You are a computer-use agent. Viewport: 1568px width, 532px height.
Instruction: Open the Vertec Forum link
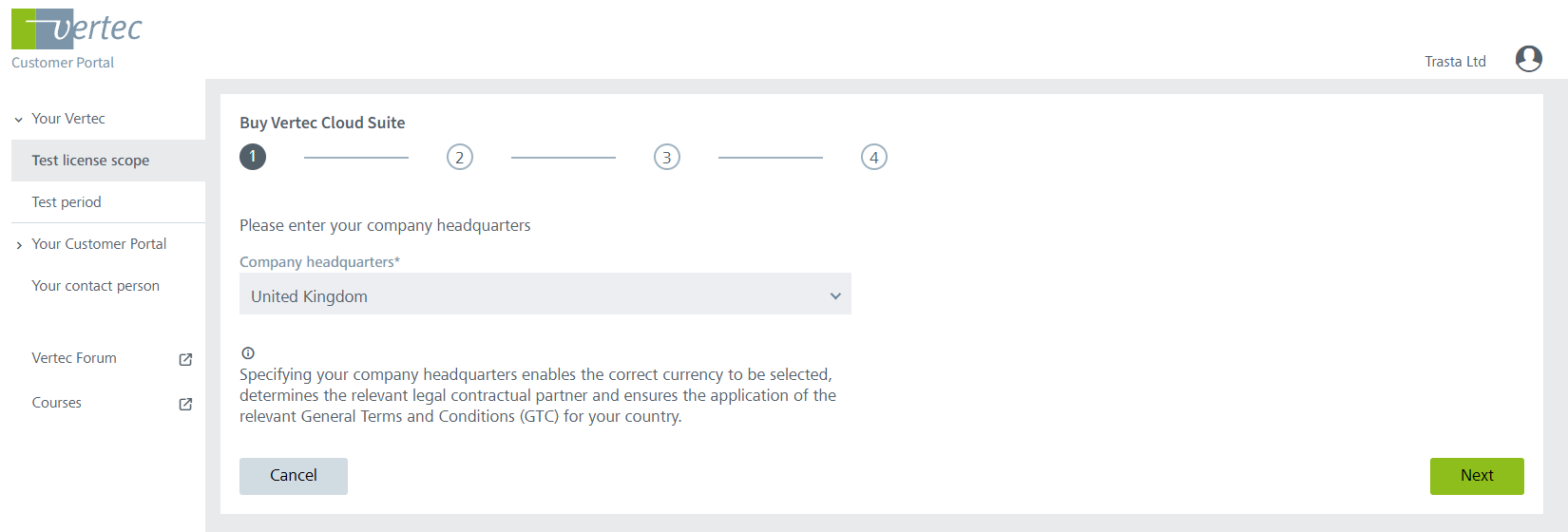click(74, 358)
